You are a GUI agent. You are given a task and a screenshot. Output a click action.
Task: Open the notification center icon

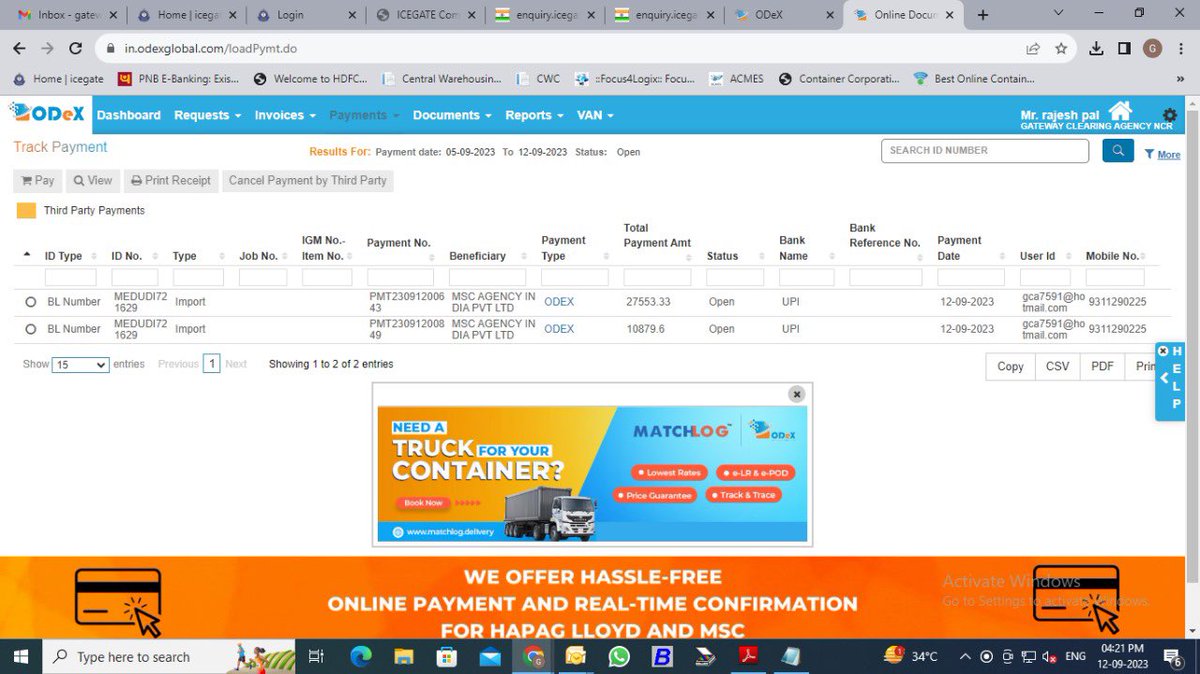pos(1173,656)
